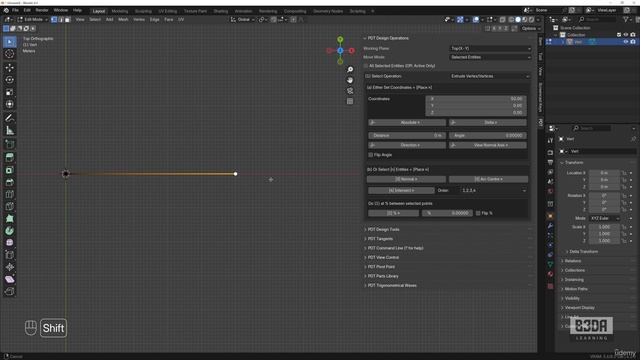Open the Modifiers wrench properties tab
The width and height of the screenshot is (640, 360).
tap(550, 226)
